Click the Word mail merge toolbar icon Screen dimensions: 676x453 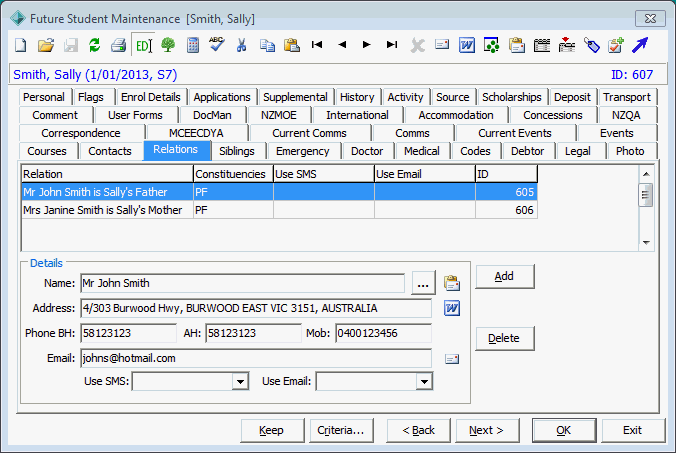click(467, 45)
